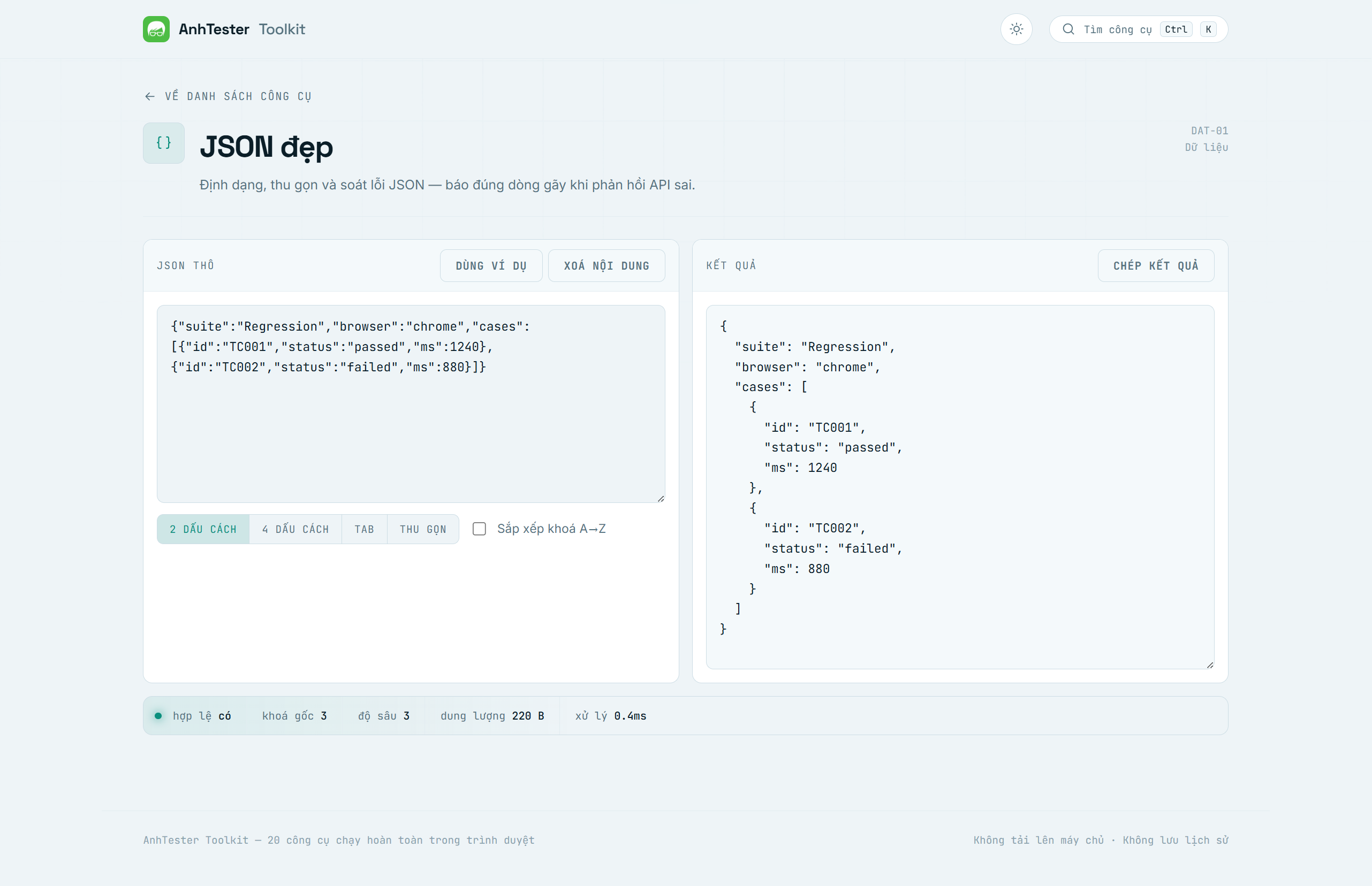
Task: Click the DAT-01 tool code label
Action: point(1209,131)
